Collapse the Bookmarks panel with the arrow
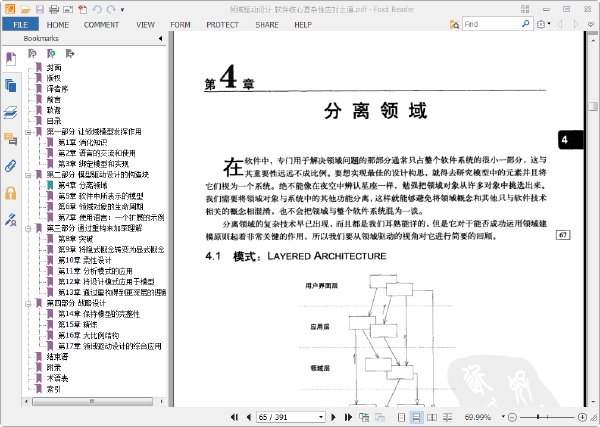 (x=160, y=38)
